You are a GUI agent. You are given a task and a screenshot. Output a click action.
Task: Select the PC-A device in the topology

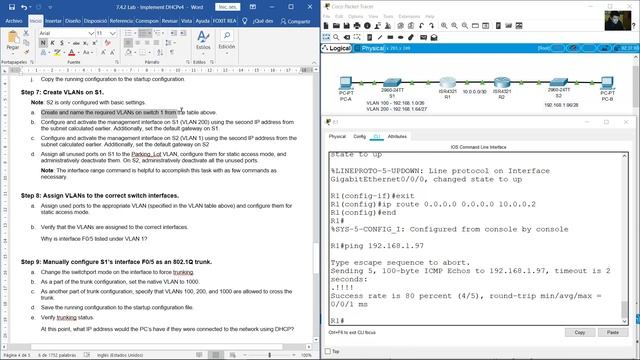point(346,83)
